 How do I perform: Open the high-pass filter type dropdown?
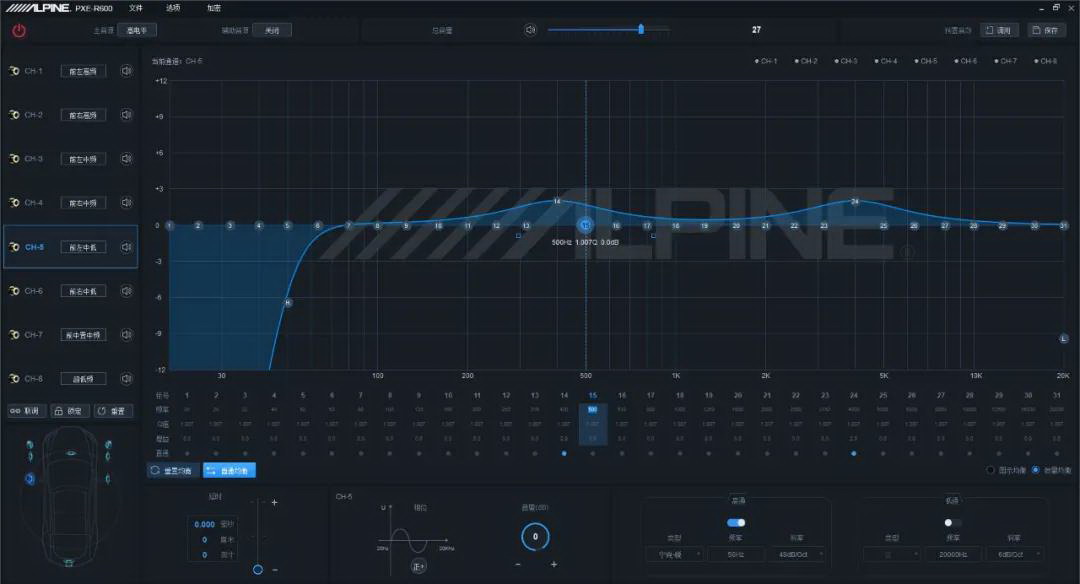[x=674, y=554]
